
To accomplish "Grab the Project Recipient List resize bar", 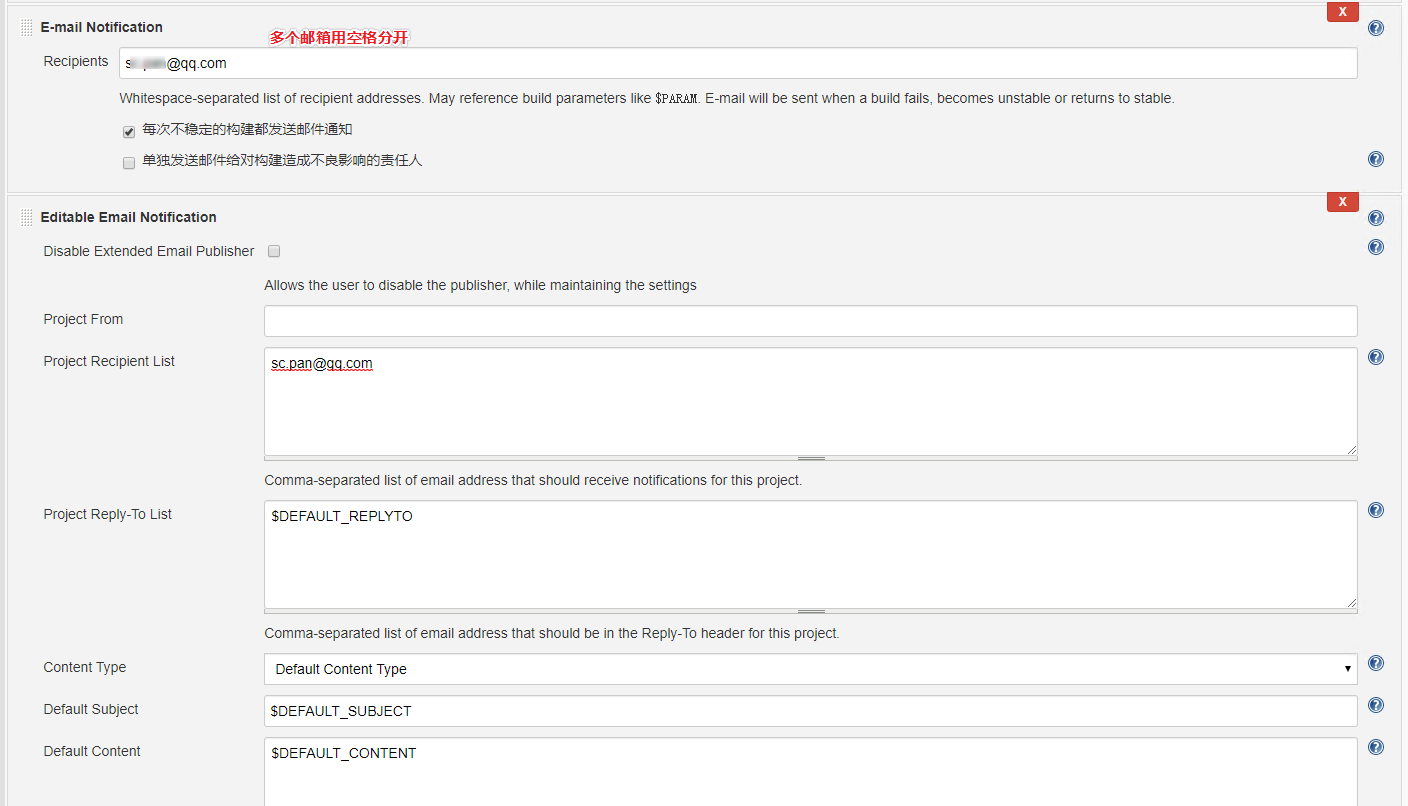I will [x=811, y=458].
